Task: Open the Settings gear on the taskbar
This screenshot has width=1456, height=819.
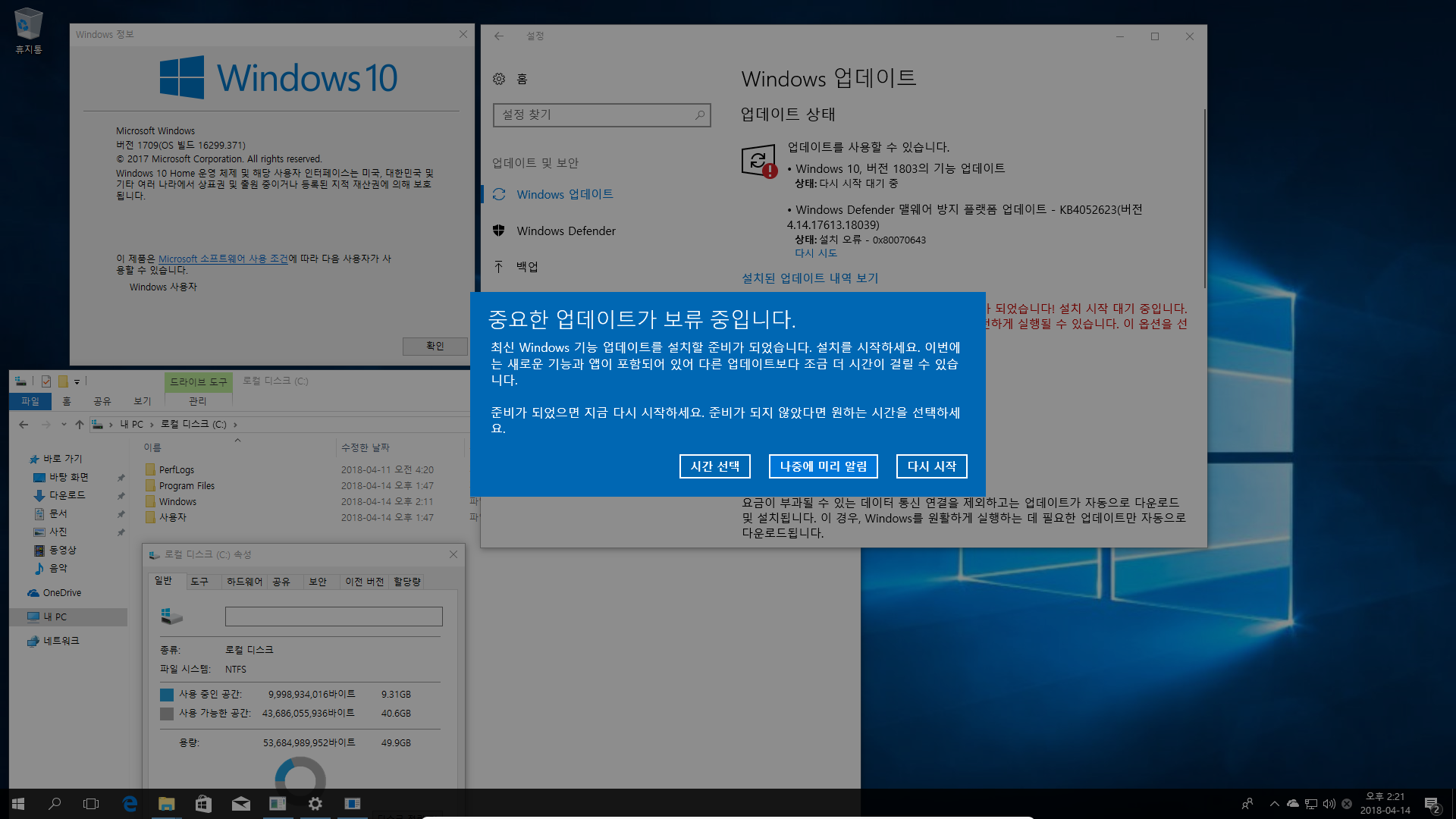Action: pos(315,804)
